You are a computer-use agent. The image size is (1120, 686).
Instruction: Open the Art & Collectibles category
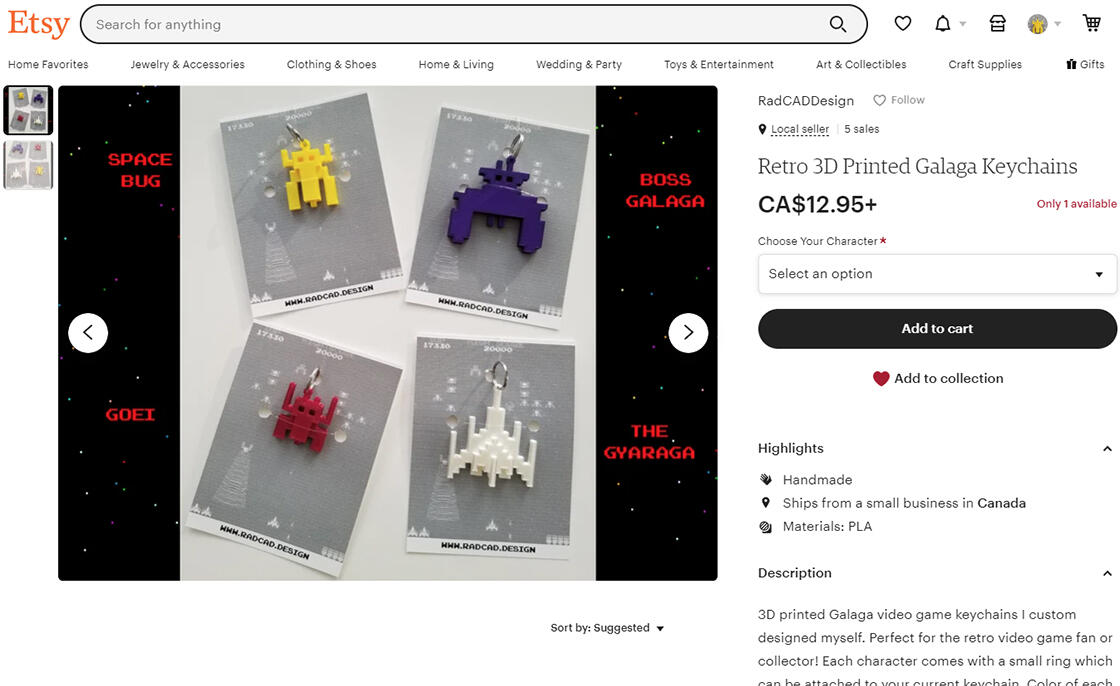pos(861,64)
